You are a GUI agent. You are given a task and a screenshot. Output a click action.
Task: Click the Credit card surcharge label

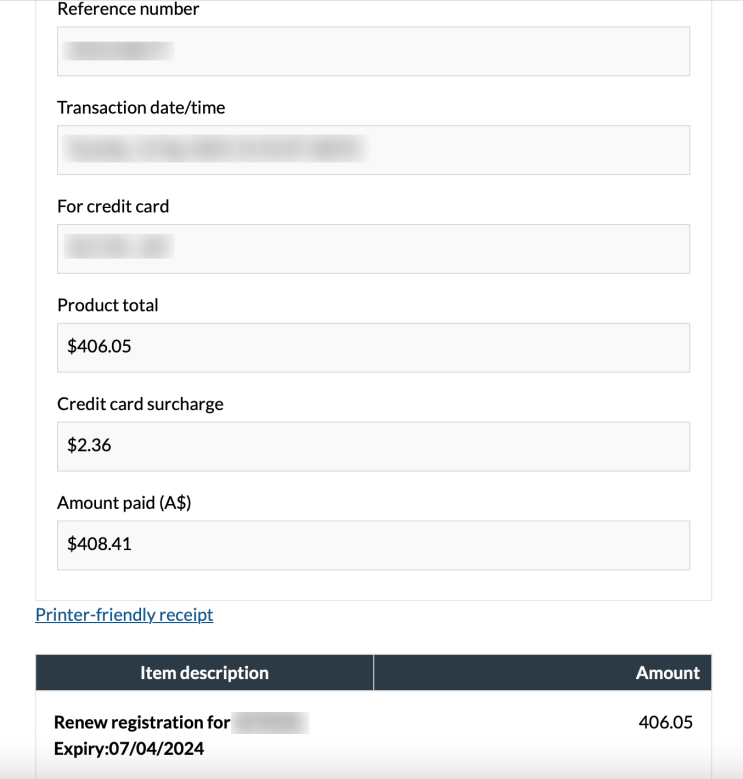pyautogui.click(x=140, y=404)
